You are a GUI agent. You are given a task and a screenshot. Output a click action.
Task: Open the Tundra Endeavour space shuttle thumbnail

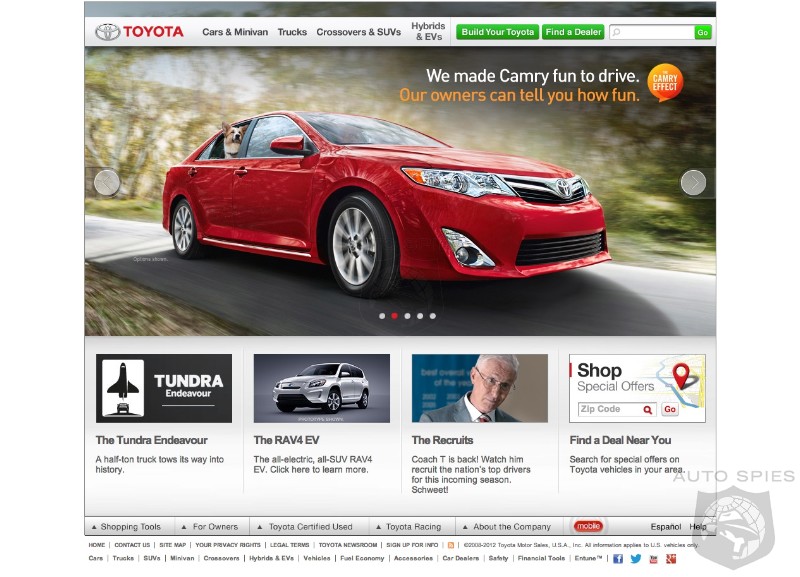pyautogui.click(x=164, y=388)
